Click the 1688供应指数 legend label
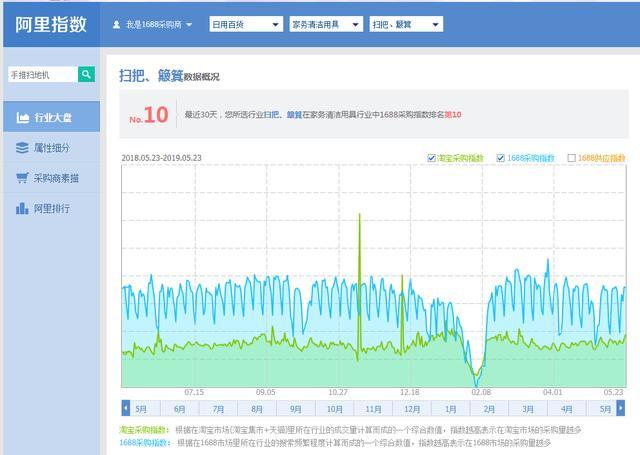640x455 pixels. pos(602,158)
